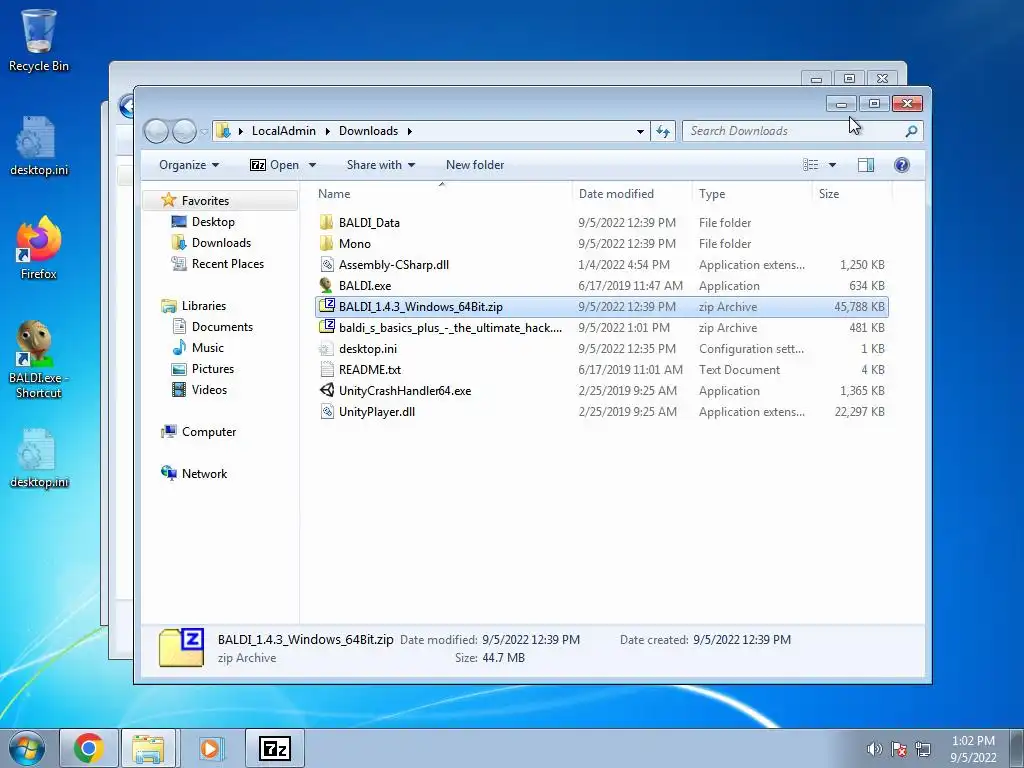This screenshot has width=1024, height=768.
Task: Select desktop.ini file icon in Downloads list
Action: pos(327,349)
